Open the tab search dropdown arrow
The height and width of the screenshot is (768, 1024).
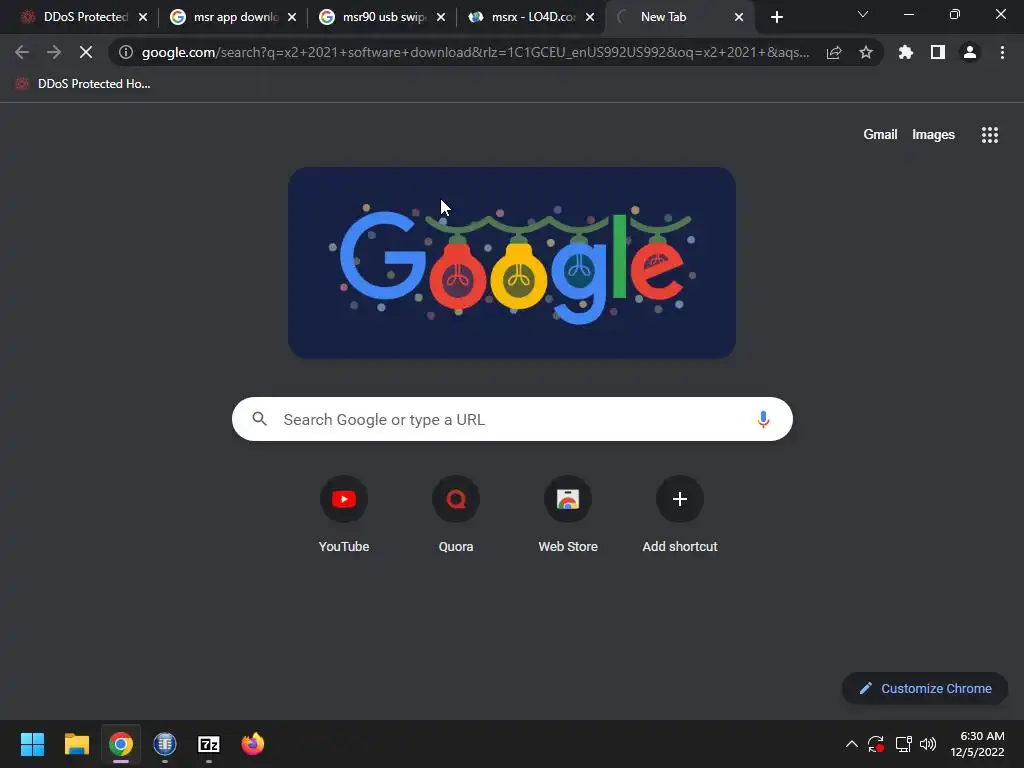[863, 14]
